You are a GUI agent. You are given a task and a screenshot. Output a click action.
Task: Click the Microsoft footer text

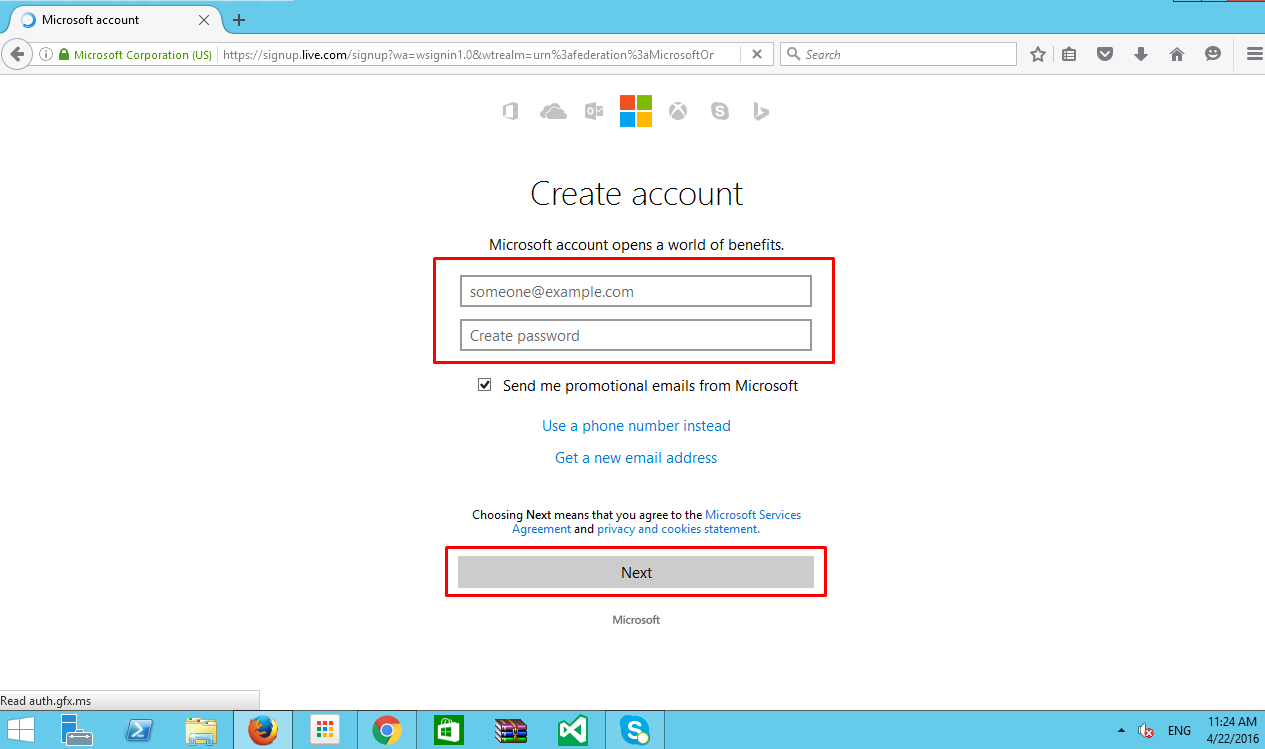click(x=636, y=620)
